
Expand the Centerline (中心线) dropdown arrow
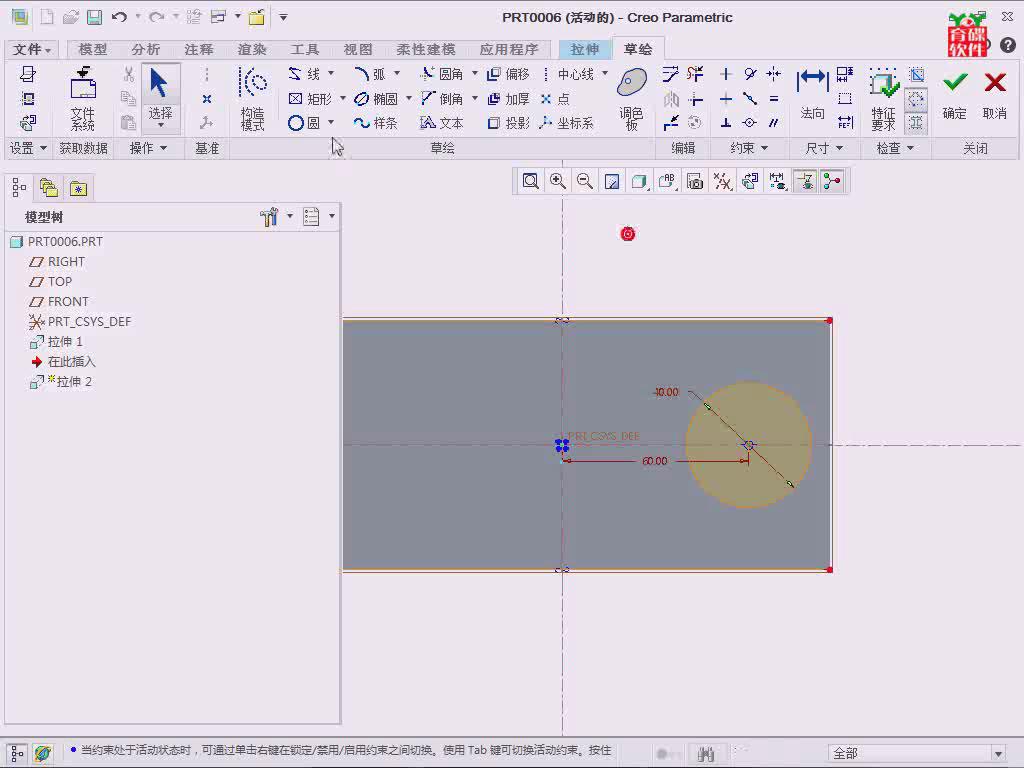pyautogui.click(x=605, y=74)
